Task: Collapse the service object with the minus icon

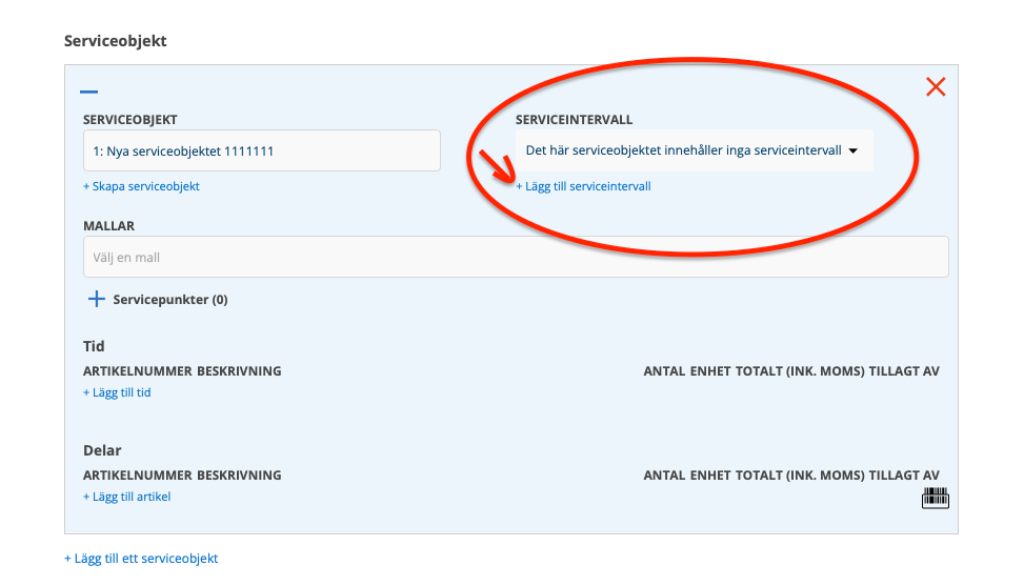Action: 89,92
